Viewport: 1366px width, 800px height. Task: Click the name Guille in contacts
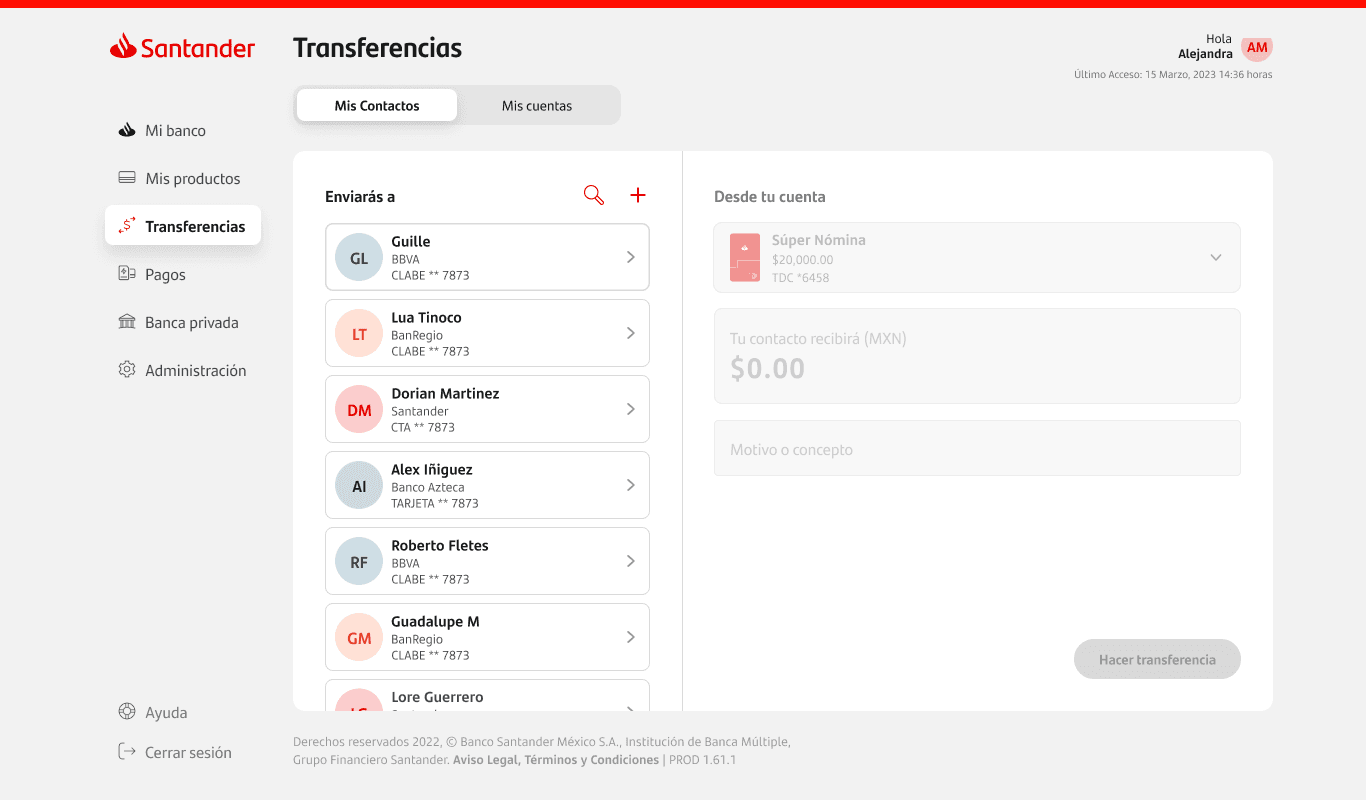point(411,241)
